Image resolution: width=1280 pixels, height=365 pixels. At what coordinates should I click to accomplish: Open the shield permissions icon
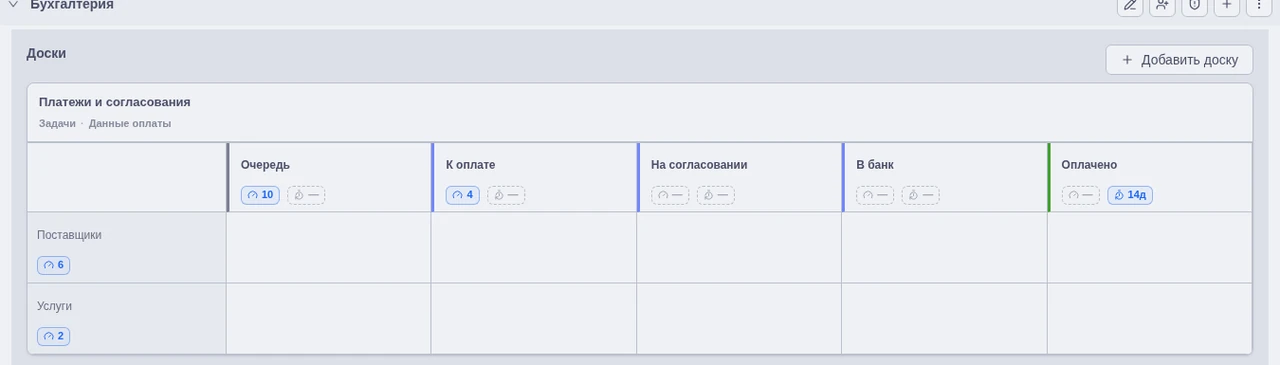1194,5
